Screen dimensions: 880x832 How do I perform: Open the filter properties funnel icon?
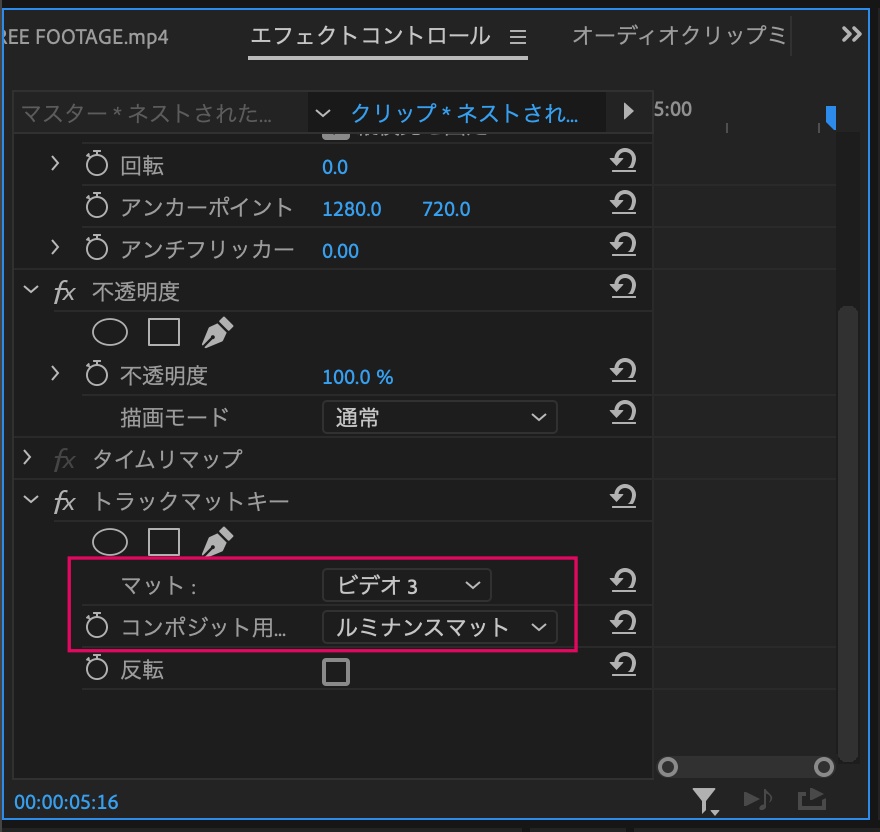point(705,801)
